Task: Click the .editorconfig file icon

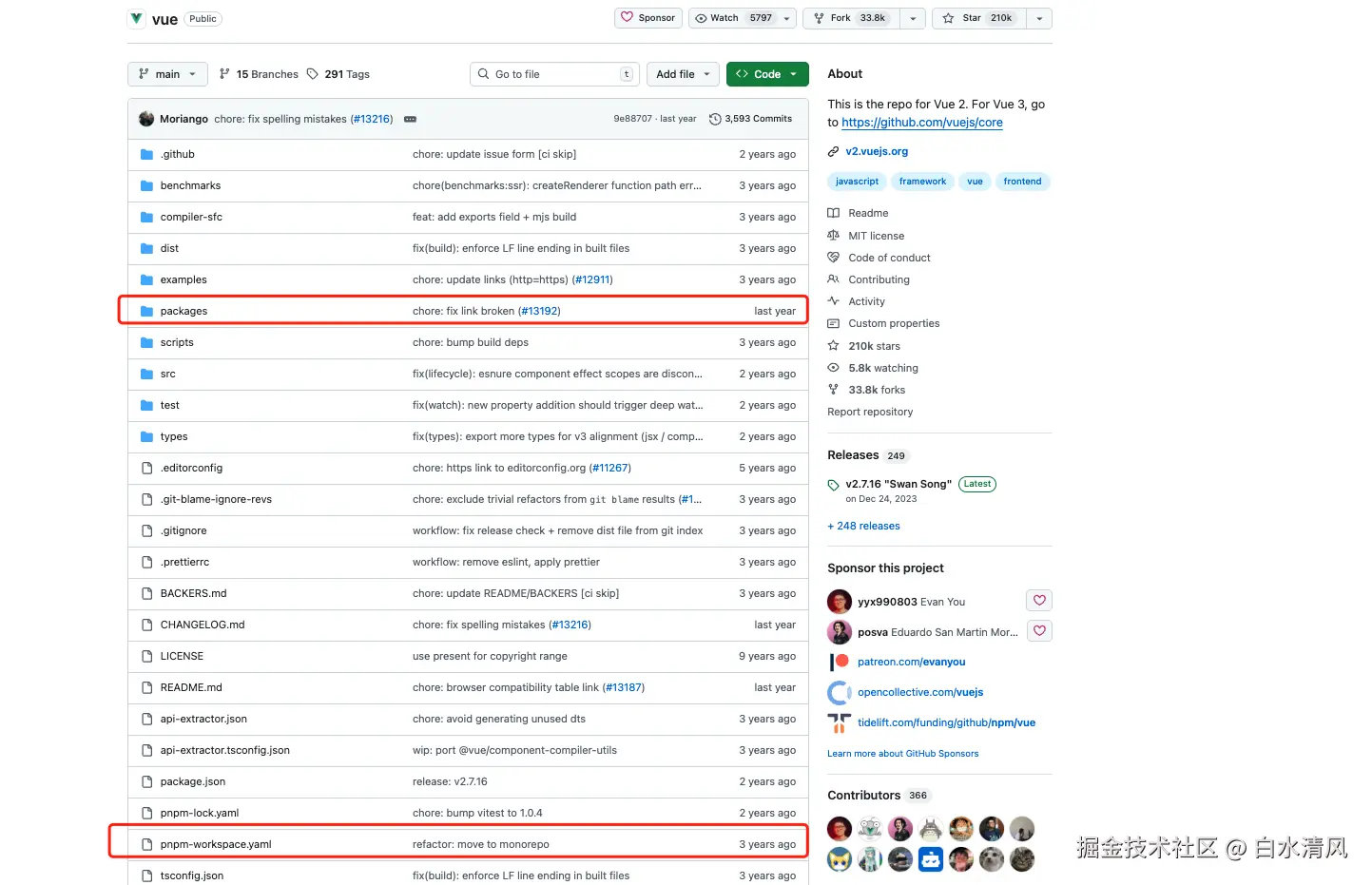Action: click(x=146, y=468)
